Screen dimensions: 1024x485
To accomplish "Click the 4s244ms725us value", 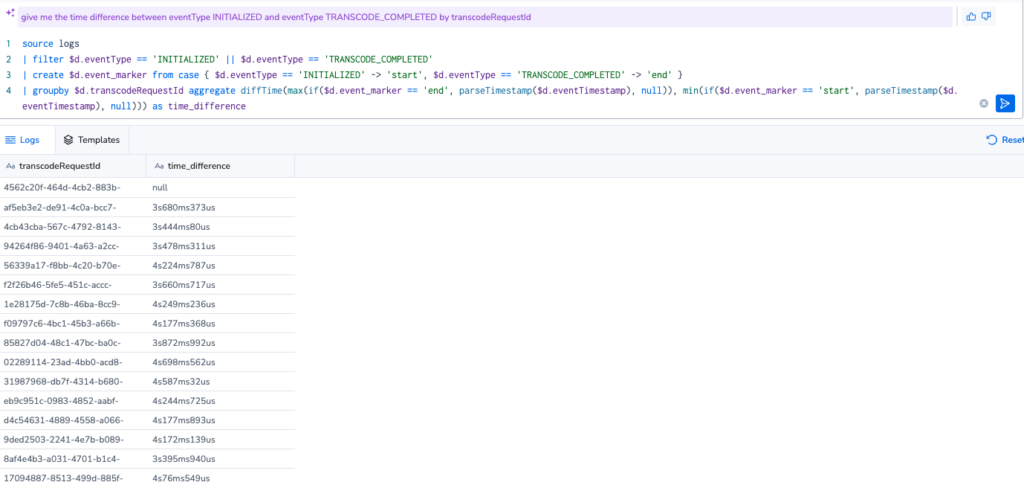I will 184,401.
